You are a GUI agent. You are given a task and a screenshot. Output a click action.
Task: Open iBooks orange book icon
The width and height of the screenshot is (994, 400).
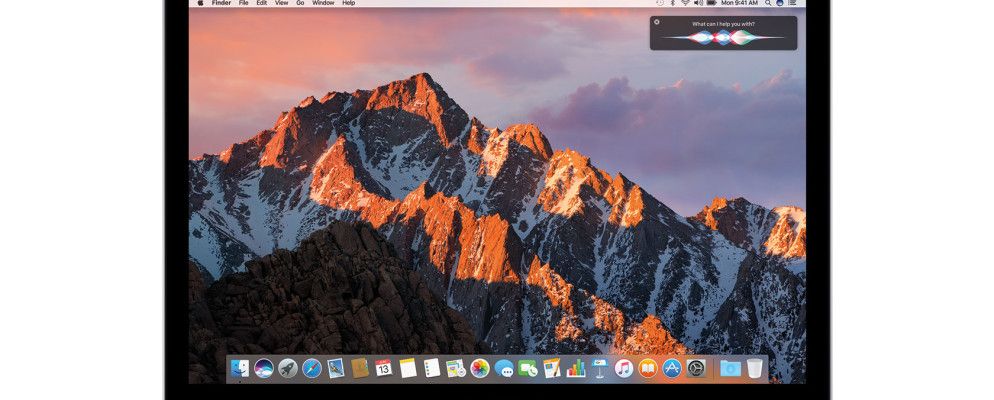[x=648, y=368]
